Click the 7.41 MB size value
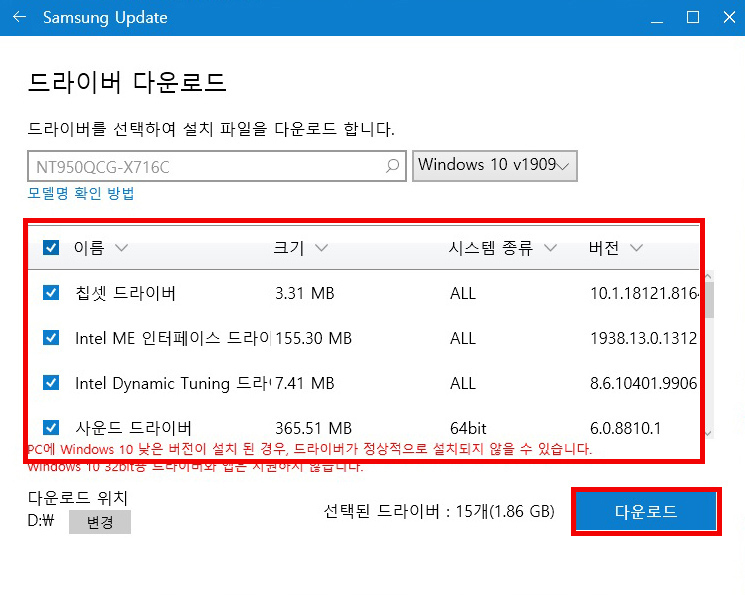The image size is (745, 595). [x=305, y=383]
